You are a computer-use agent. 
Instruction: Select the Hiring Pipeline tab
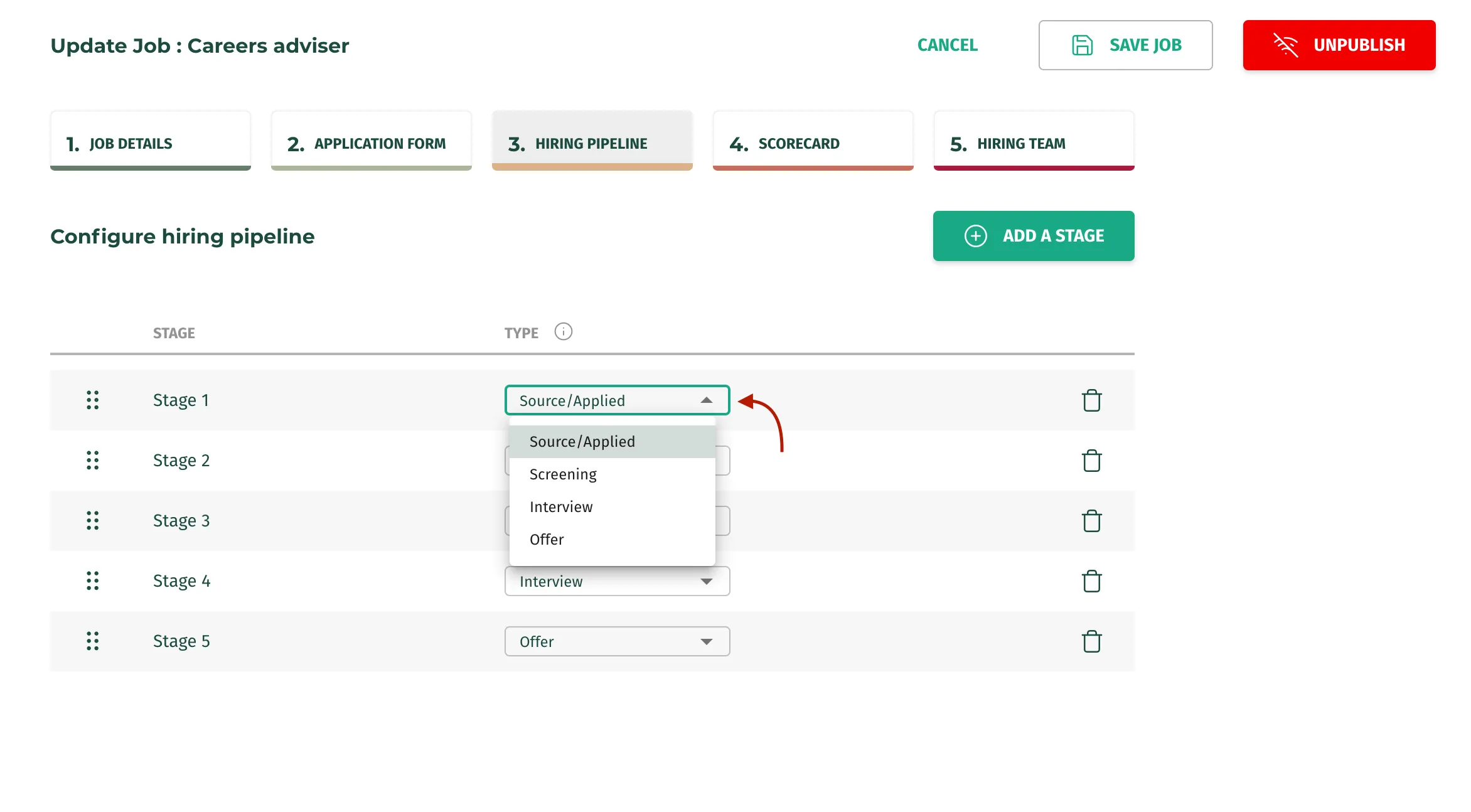click(592, 141)
